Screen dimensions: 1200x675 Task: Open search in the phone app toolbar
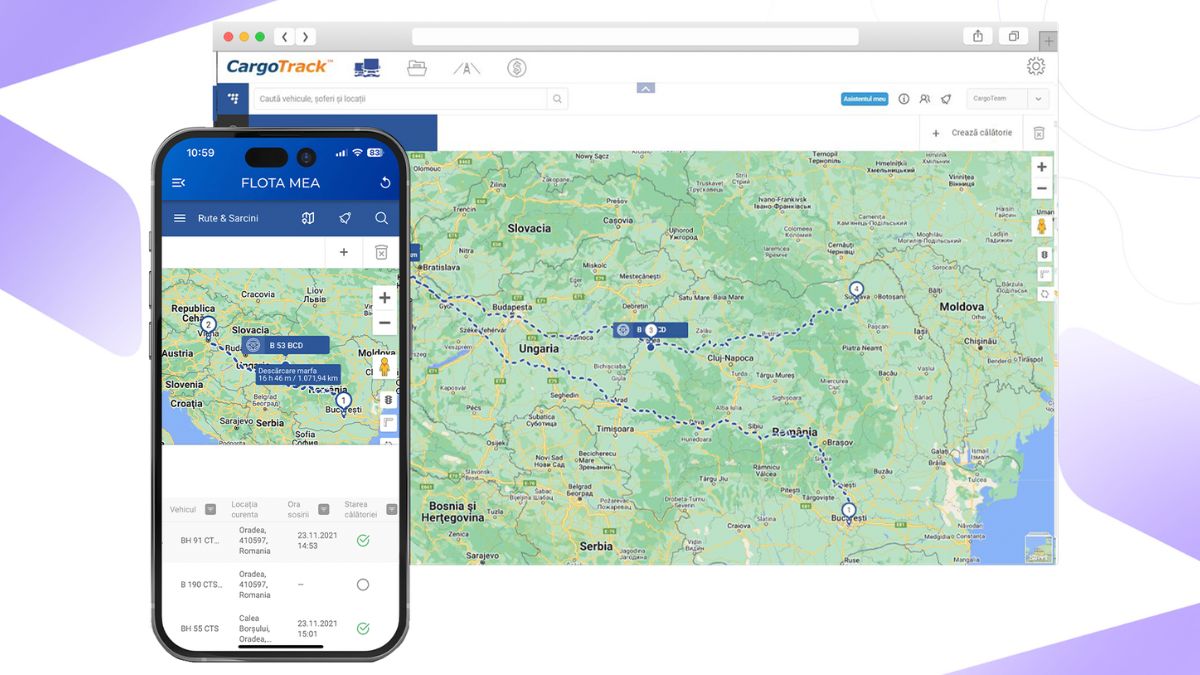coord(381,218)
